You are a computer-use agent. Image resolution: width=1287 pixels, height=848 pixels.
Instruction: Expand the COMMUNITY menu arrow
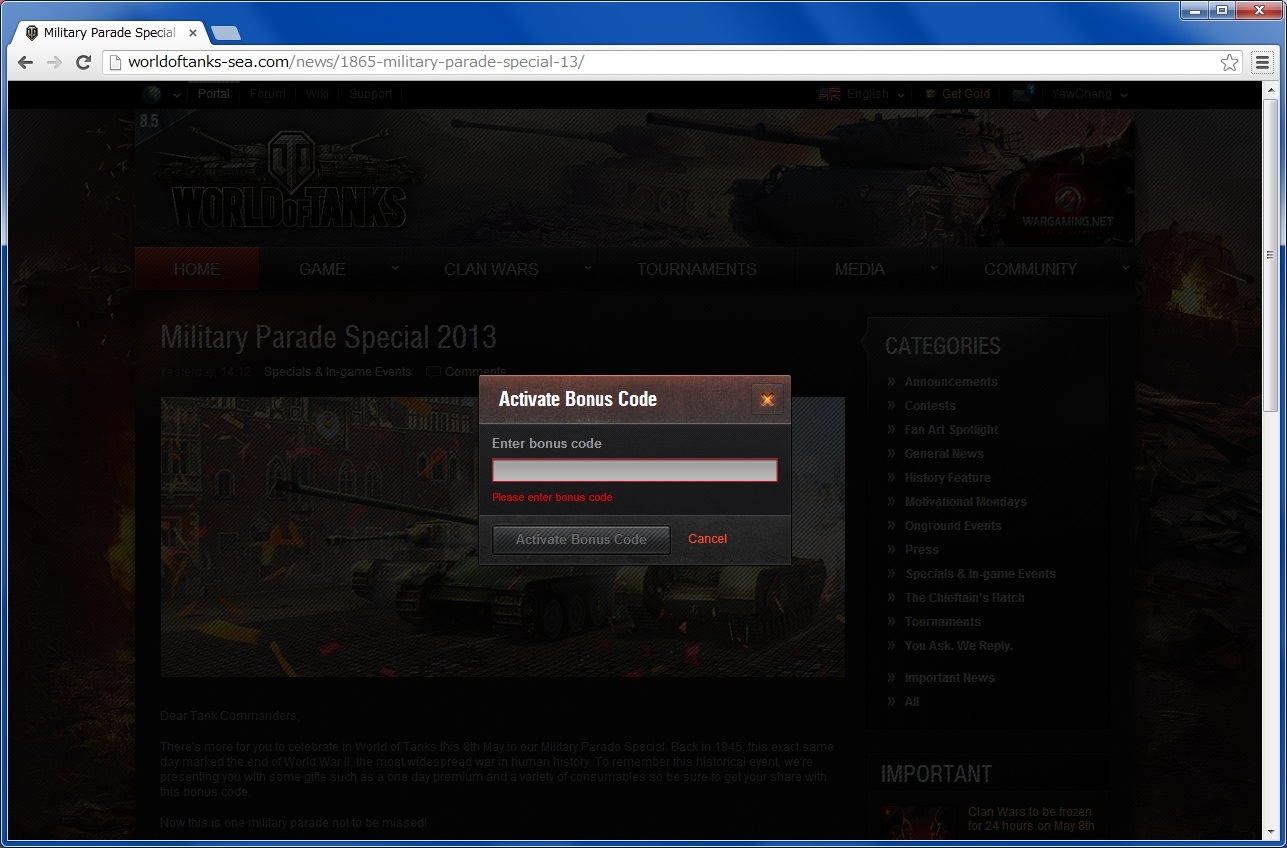click(x=1125, y=268)
